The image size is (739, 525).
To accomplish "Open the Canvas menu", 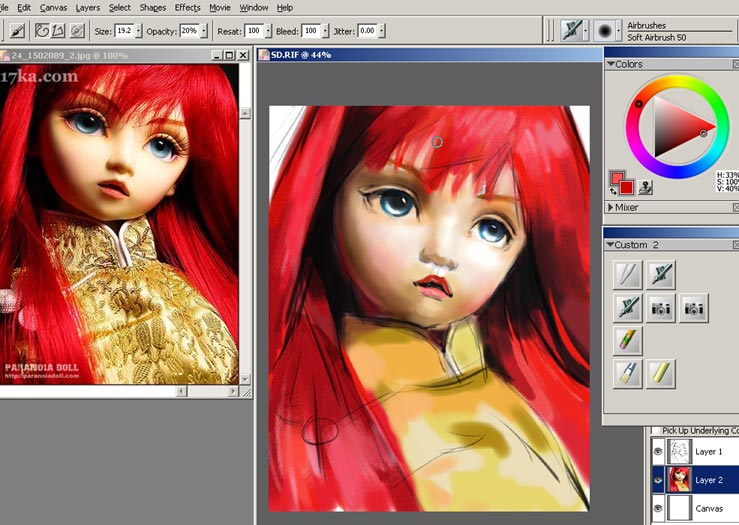I will click(x=53, y=8).
